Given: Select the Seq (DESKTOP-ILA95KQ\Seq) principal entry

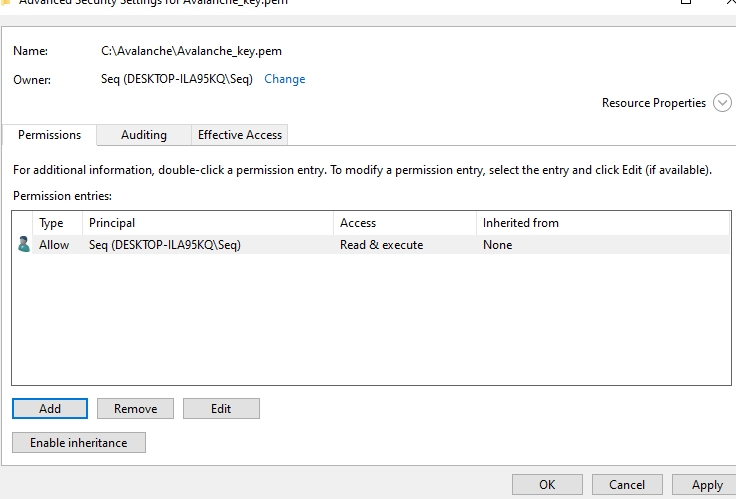Looking at the screenshot, I should click(x=164, y=245).
